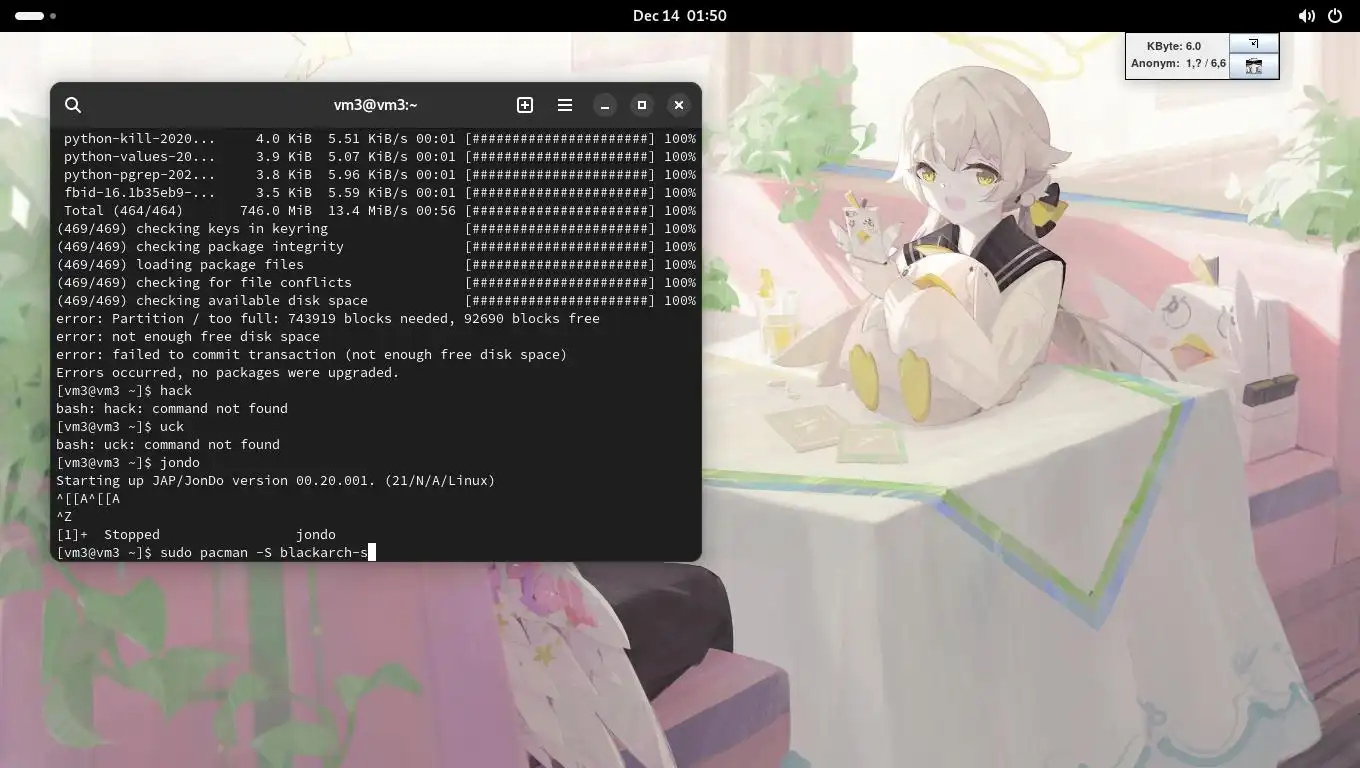Click the 'Partition / too full' error line

(328, 318)
